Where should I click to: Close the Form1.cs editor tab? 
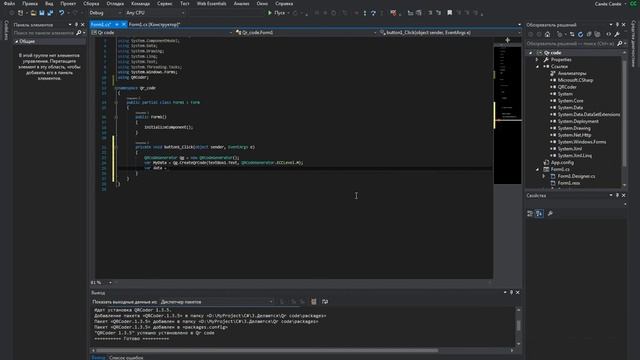point(124,24)
